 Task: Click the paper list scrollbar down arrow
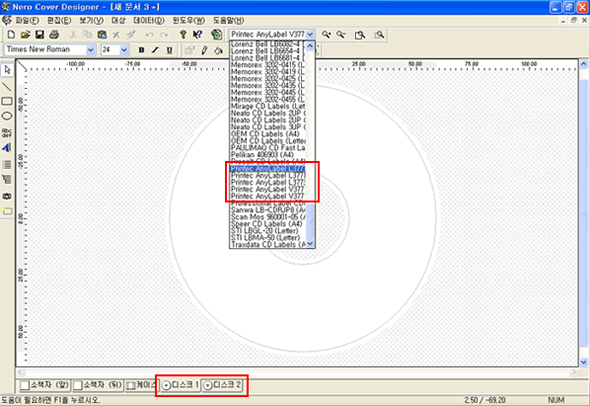coord(310,243)
